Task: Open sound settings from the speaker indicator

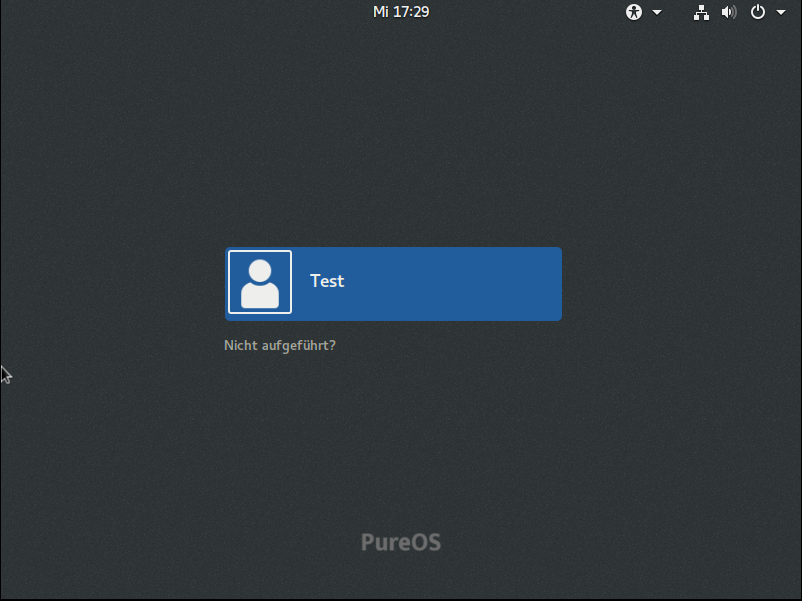Action: [x=728, y=12]
